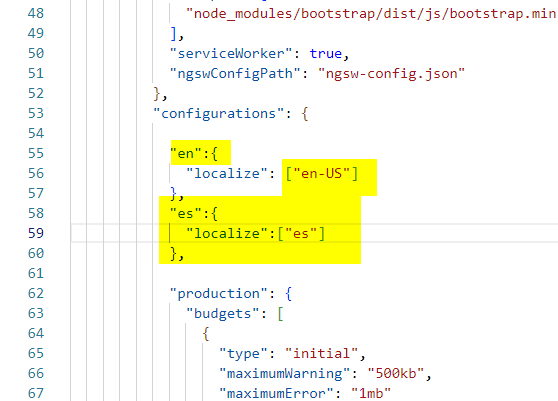Click the "es" value inside localize array

click(x=301, y=233)
